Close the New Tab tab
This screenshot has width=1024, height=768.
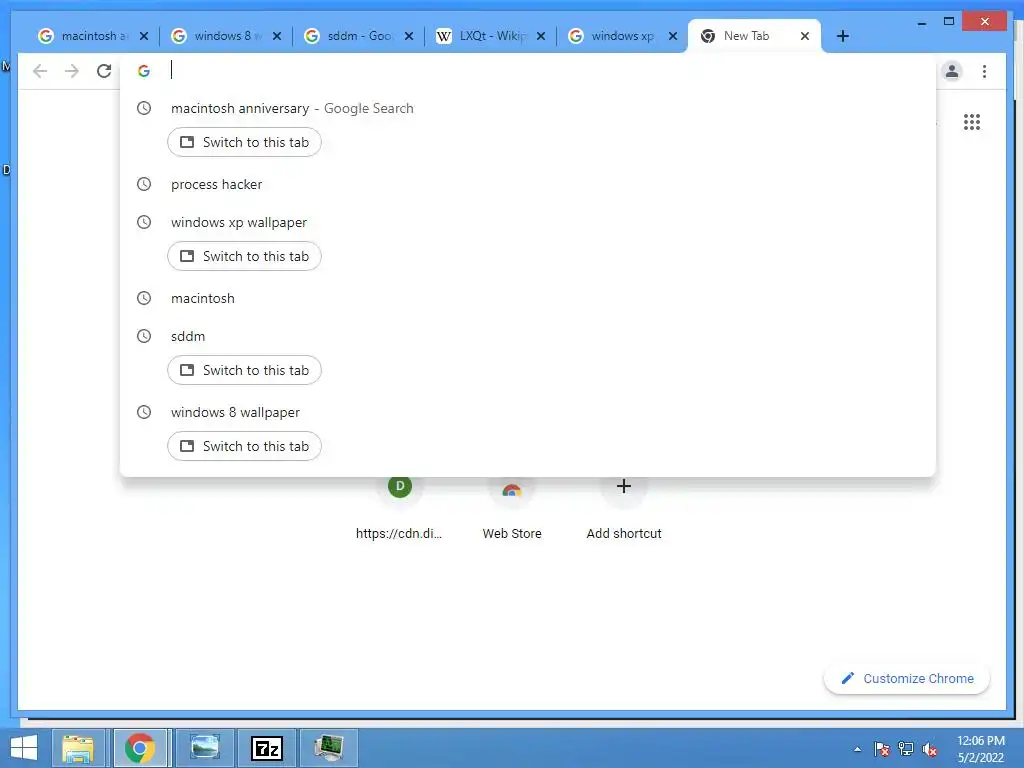pyautogui.click(x=805, y=36)
